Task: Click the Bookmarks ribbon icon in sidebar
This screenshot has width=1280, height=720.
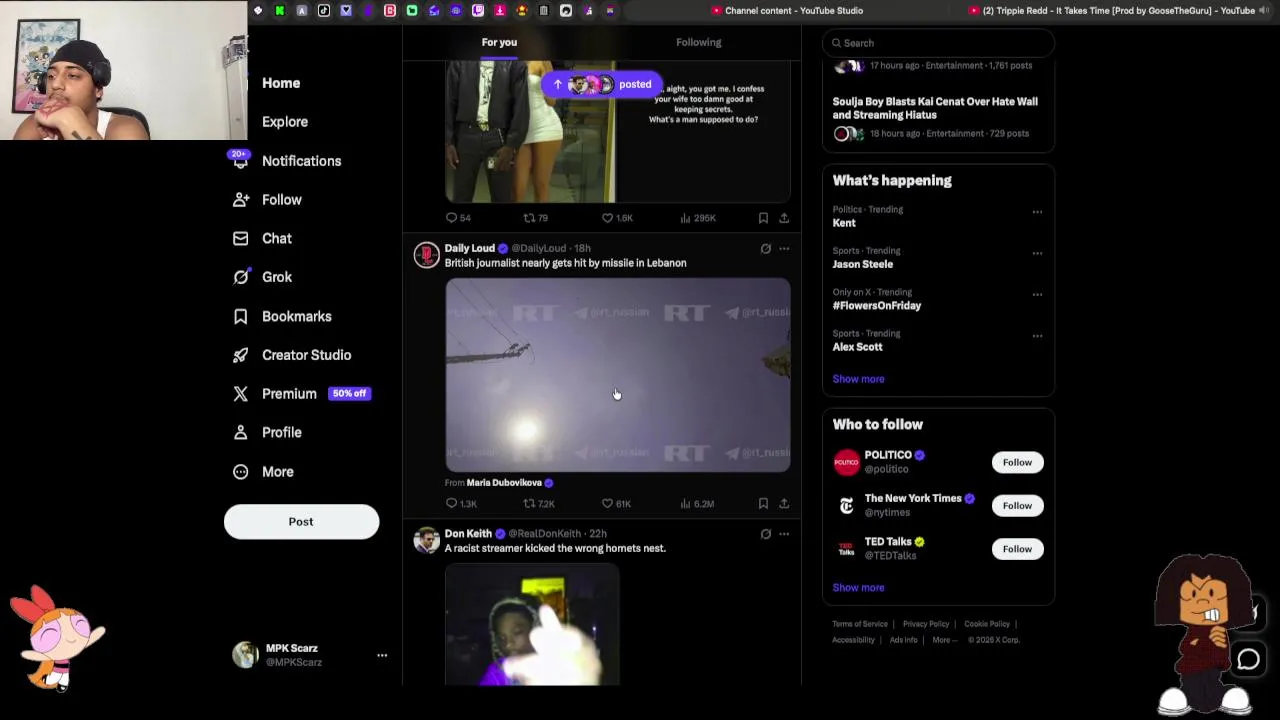Action: (x=240, y=316)
